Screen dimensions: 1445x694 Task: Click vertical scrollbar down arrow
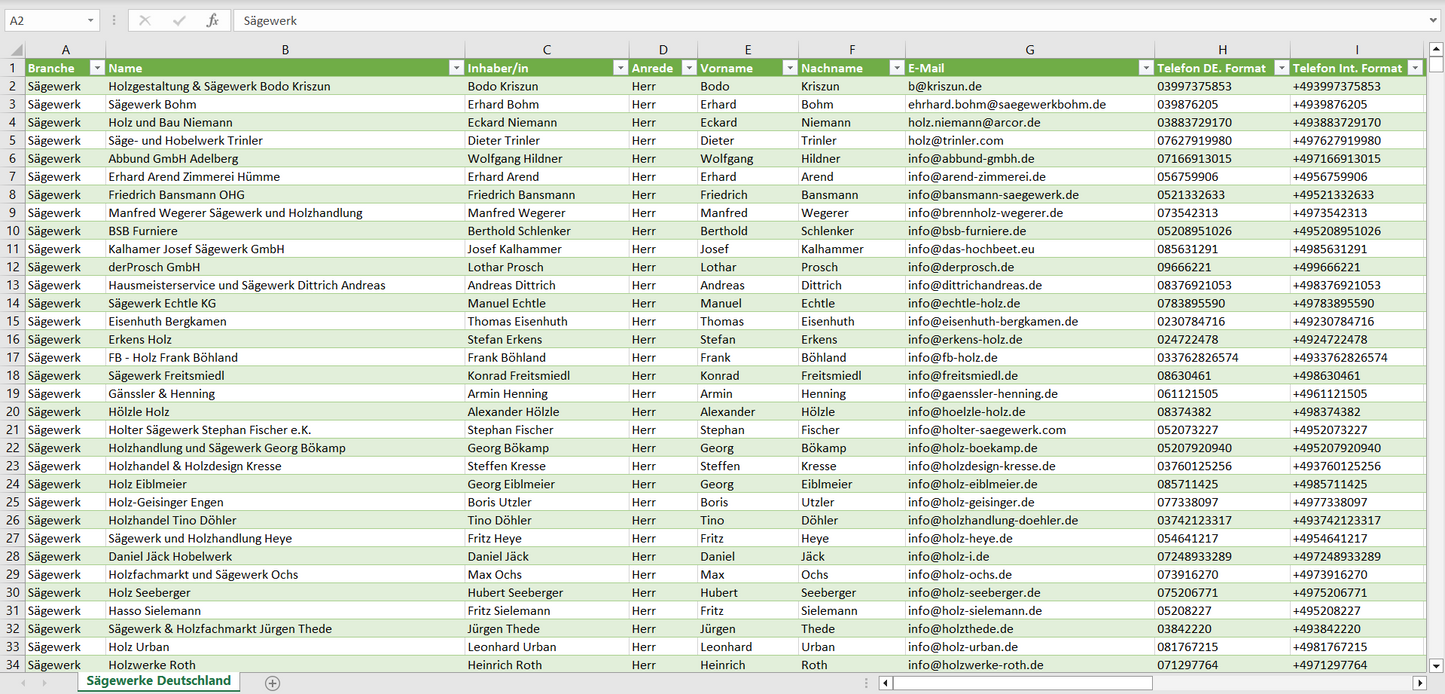tap(1436, 664)
